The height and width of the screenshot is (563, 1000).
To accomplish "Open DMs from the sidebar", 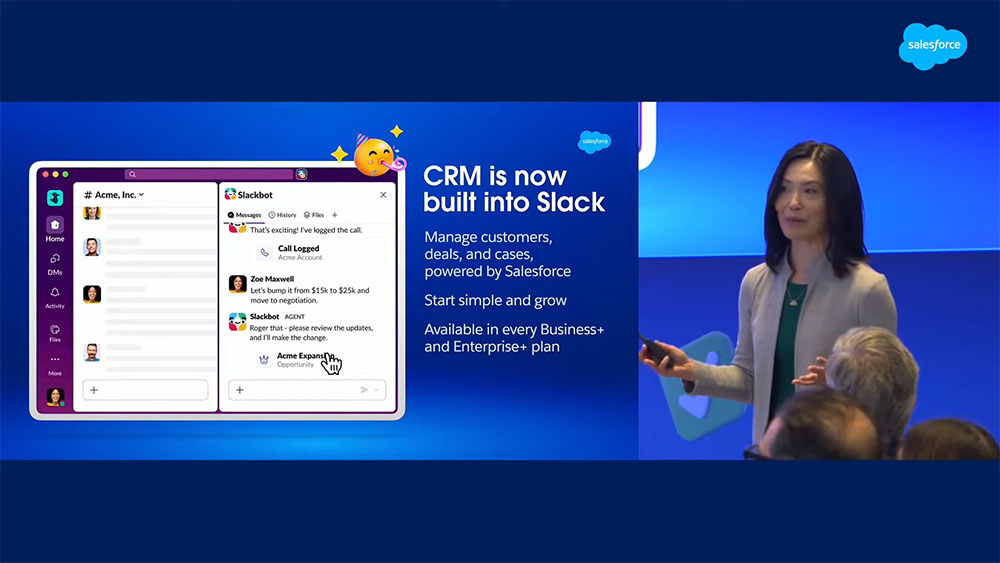I will point(55,260).
